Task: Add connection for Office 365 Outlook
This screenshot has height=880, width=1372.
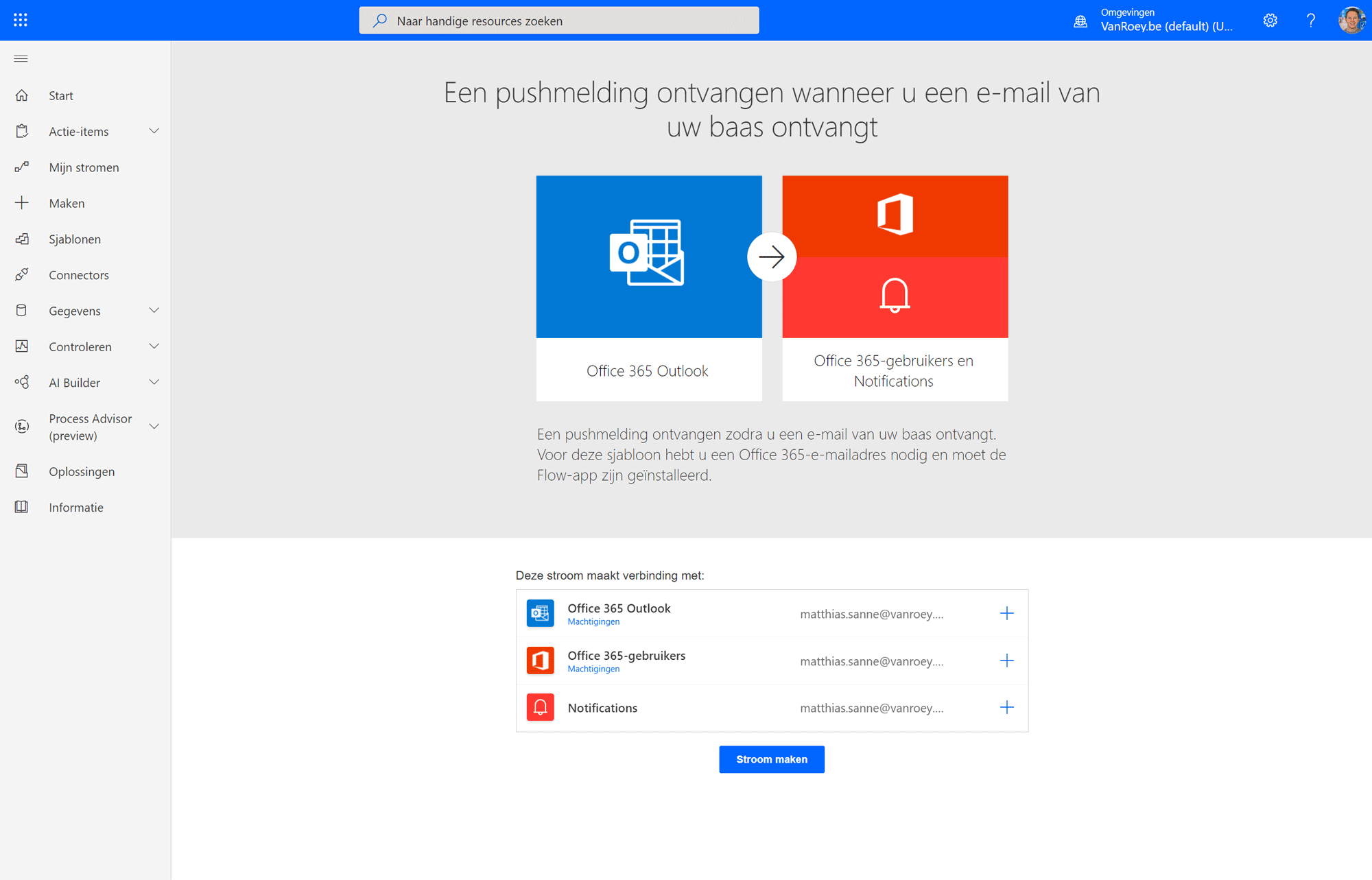Action: (1006, 613)
